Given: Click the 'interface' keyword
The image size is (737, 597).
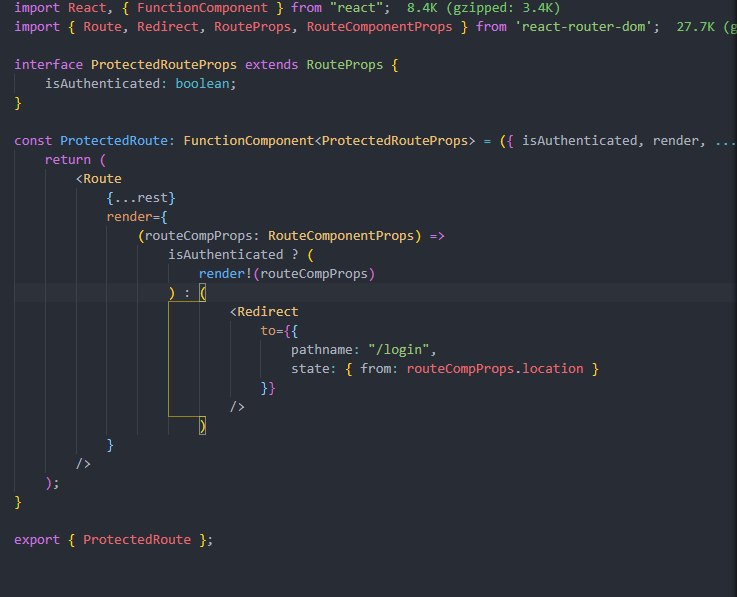Looking at the screenshot, I should [x=48, y=64].
